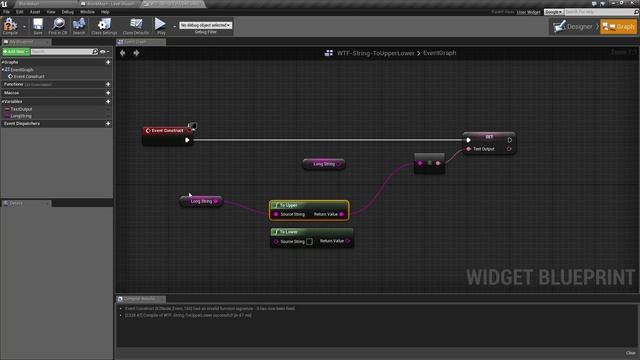
Task: Click the SET node execution input pin
Action: coord(469,140)
